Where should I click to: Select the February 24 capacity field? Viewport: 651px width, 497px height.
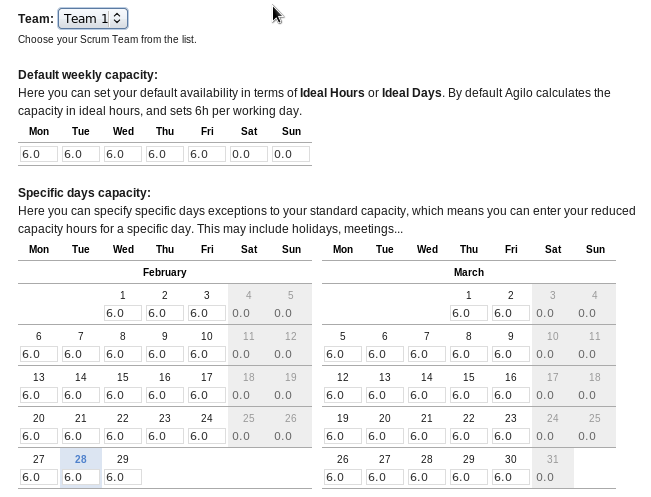(207, 436)
